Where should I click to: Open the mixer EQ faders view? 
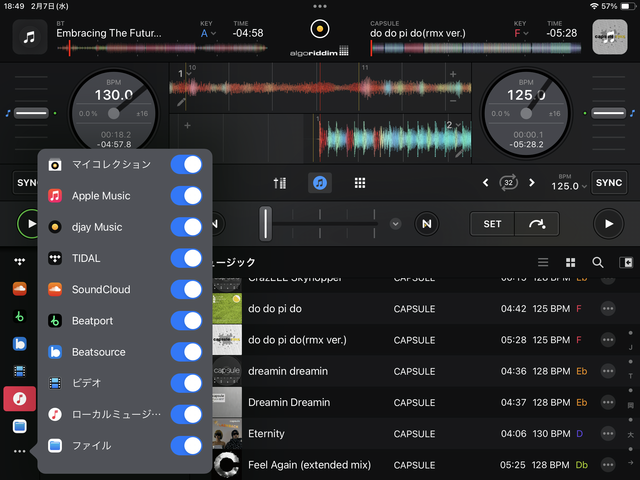(x=280, y=183)
